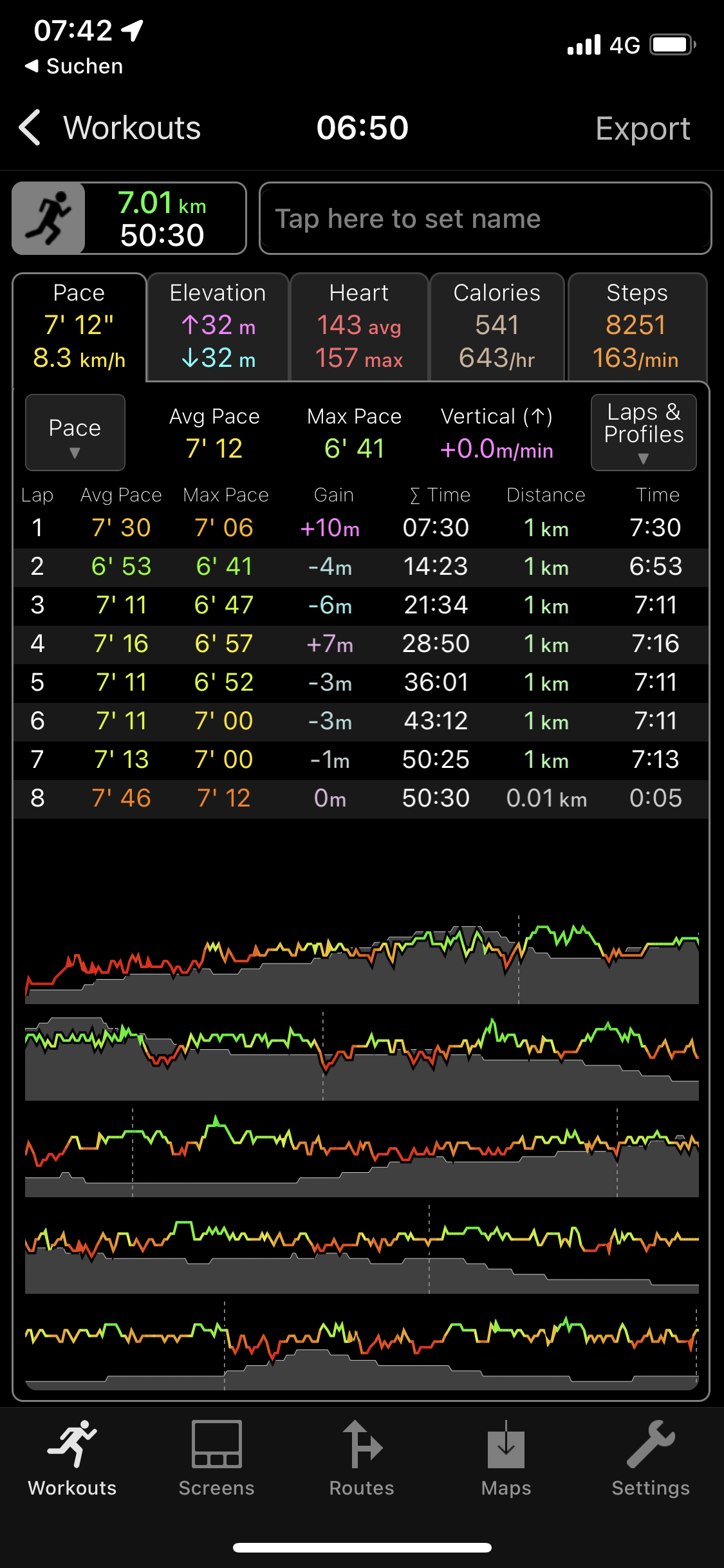Screen dimensions: 724x1568
Task: Select lap 2 row in table
Action: [x=360, y=566]
